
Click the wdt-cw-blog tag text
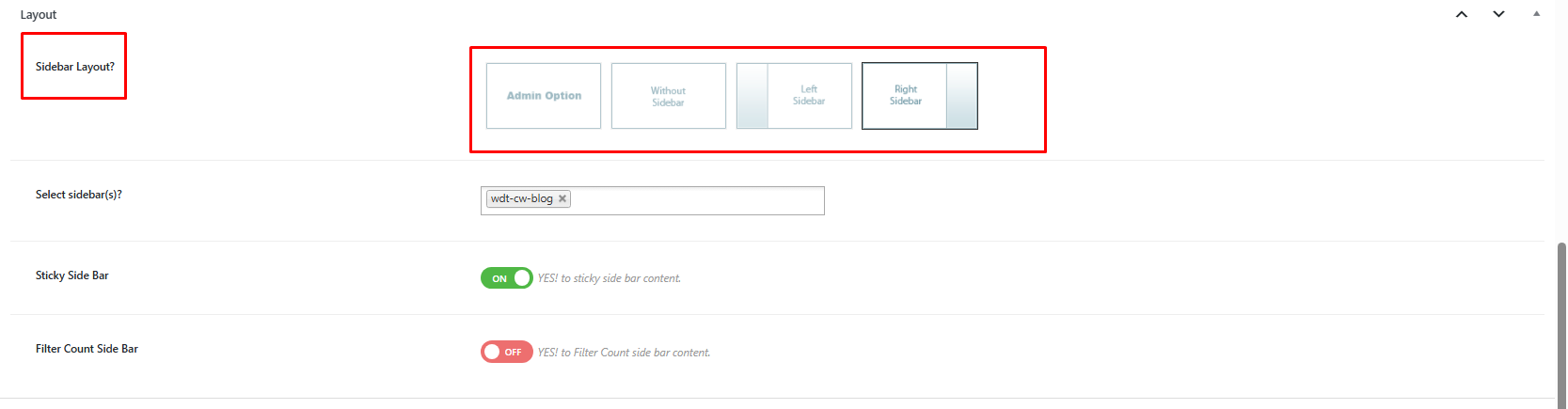[521, 198]
